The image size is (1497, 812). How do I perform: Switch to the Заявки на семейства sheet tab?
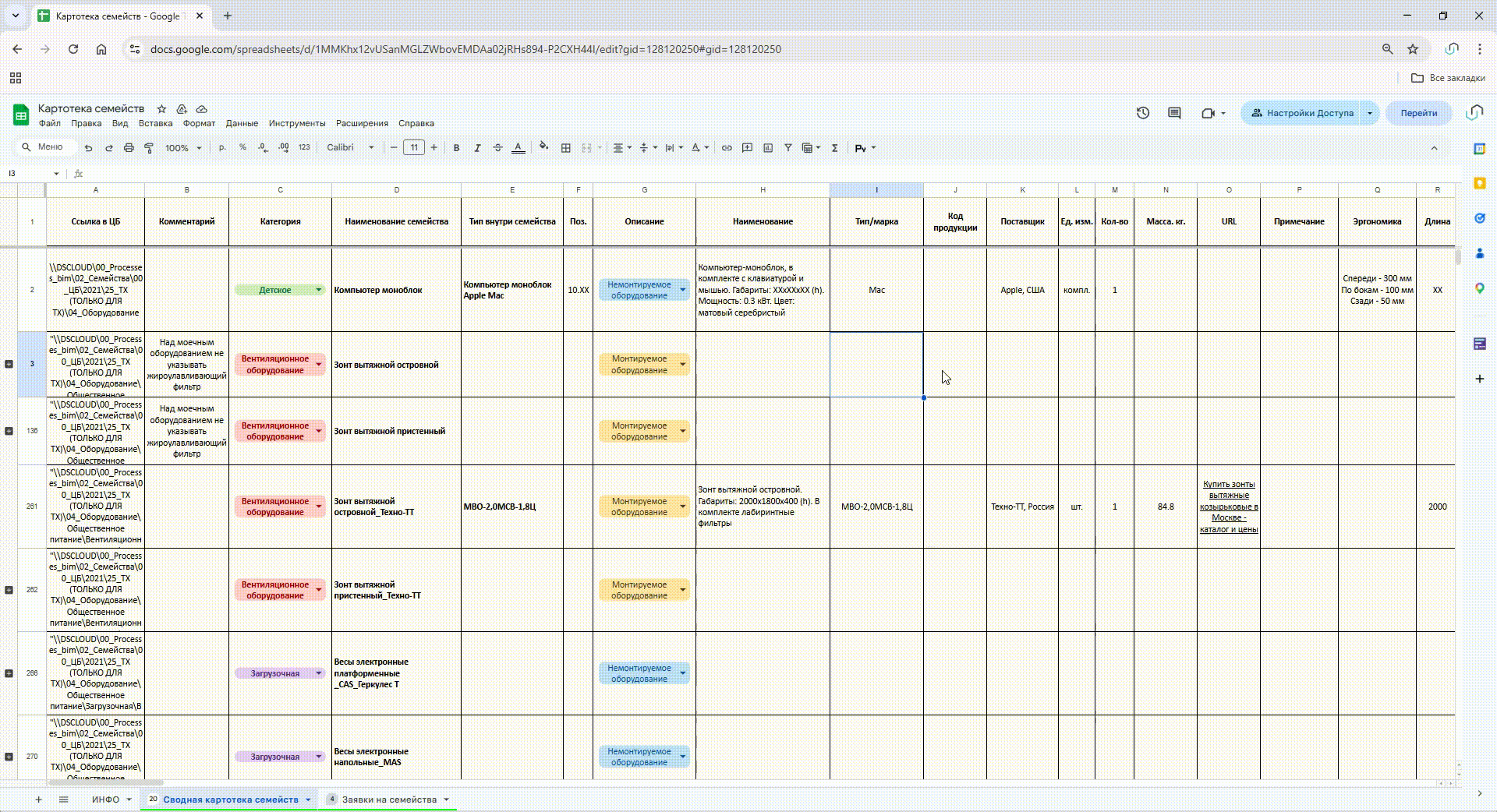[388, 800]
